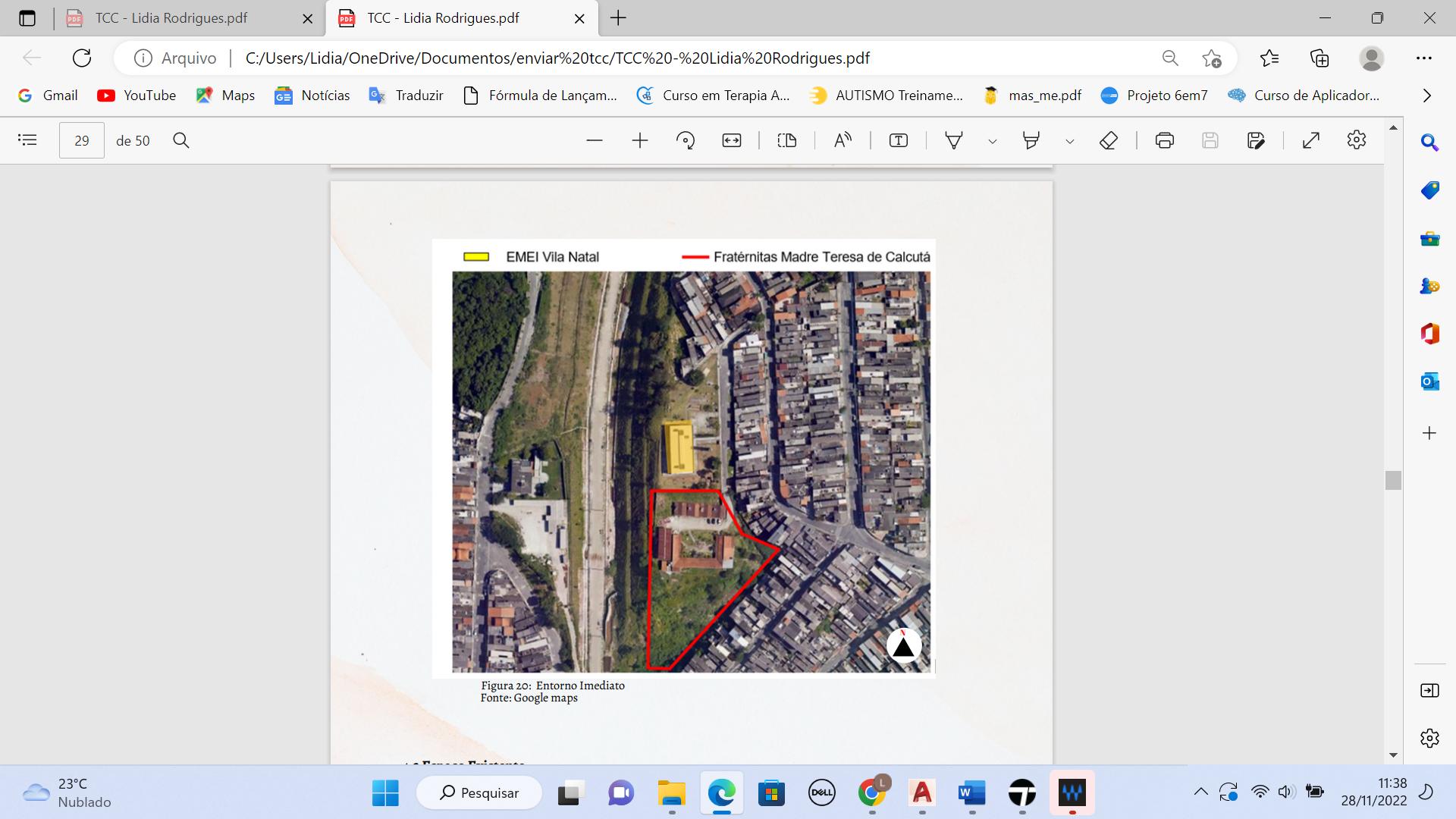Expand the Highlight tool options dropdown
1456x819 pixels.
(1069, 141)
